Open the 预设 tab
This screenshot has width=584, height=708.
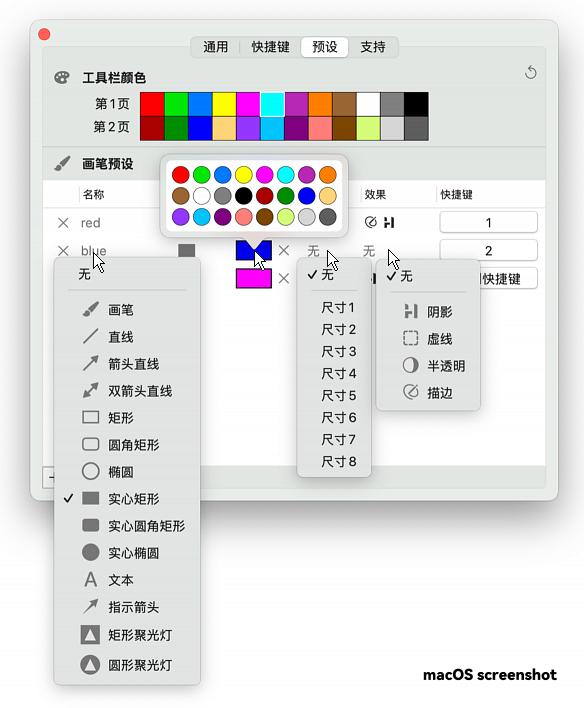[x=325, y=47]
